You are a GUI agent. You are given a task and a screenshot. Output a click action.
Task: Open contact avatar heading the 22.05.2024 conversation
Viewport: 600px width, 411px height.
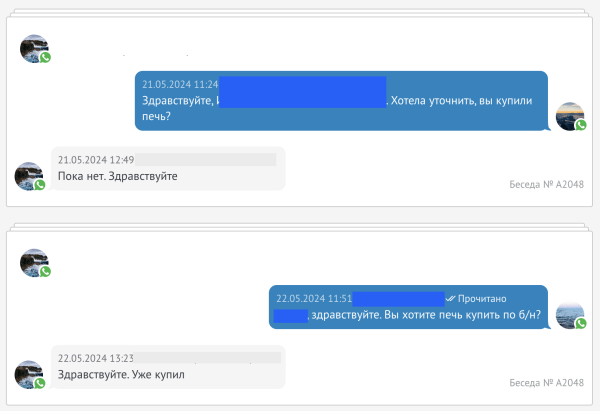34,263
